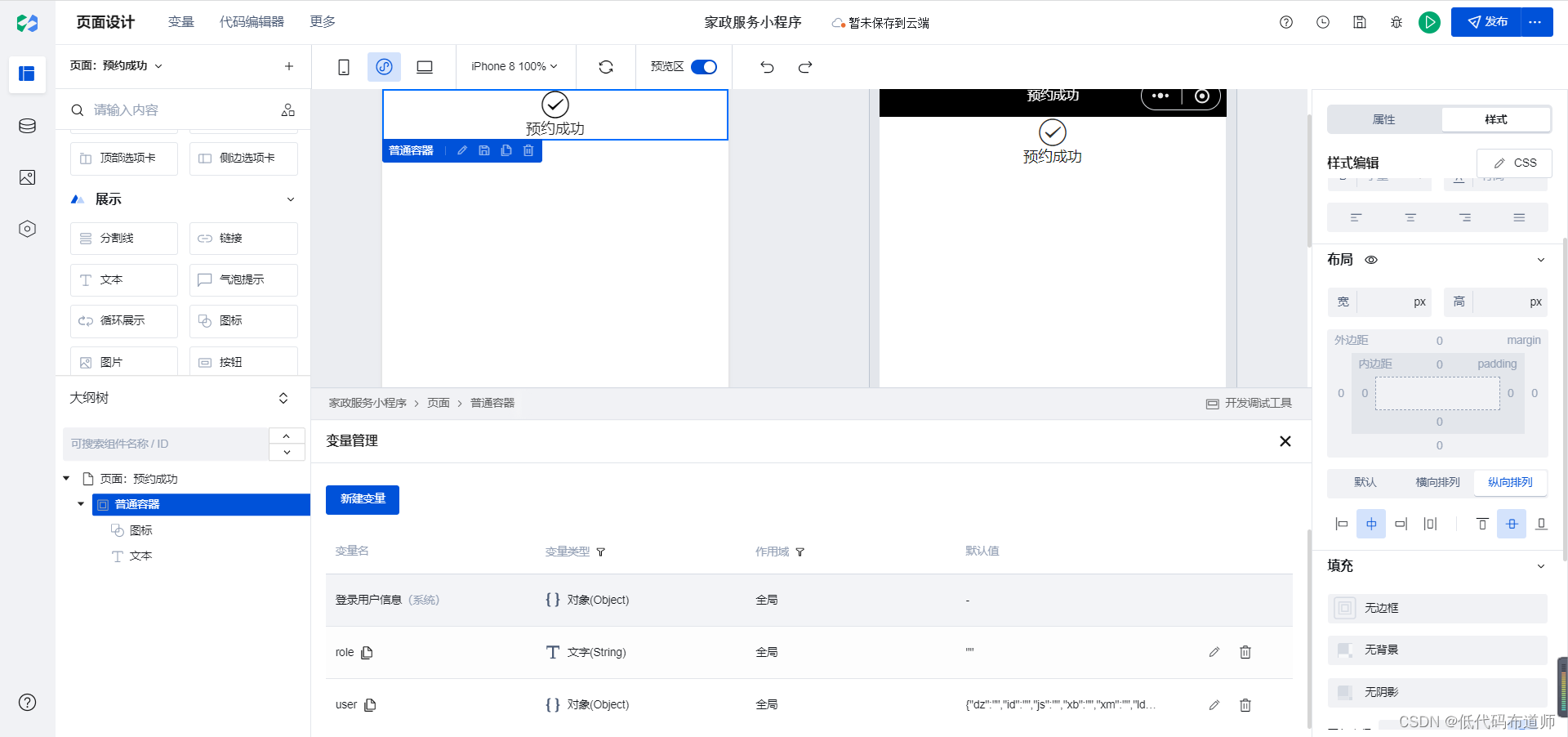Set text align center
The image size is (1568, 737).
coord(1410,217)
